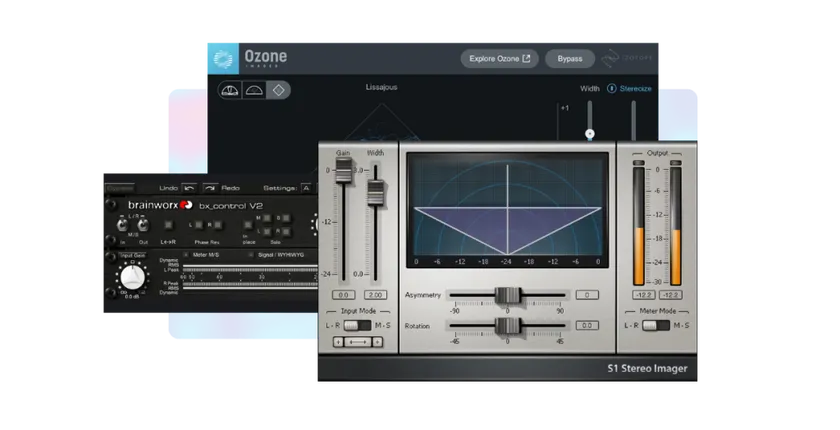The image size is (840, 430).
Task: Enable Meter M/S checkbox in bx_control
Action: 186,255
